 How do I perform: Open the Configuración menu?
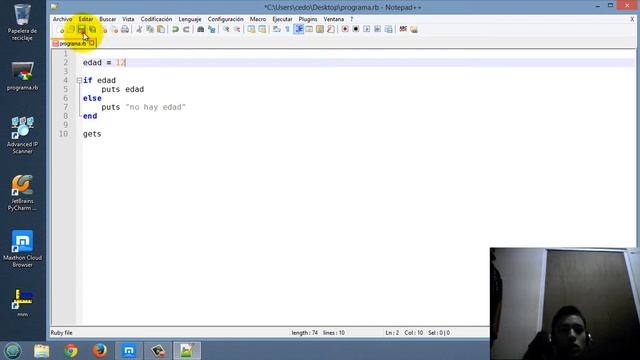(x=225, y=19)
